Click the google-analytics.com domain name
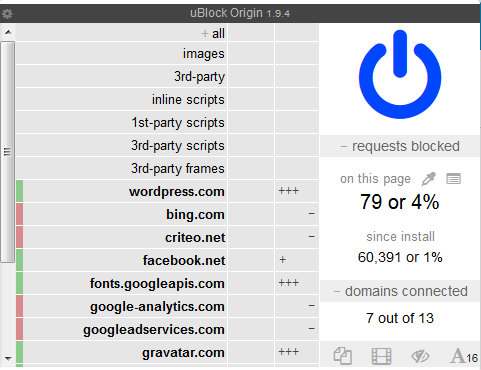 point(157,307)
